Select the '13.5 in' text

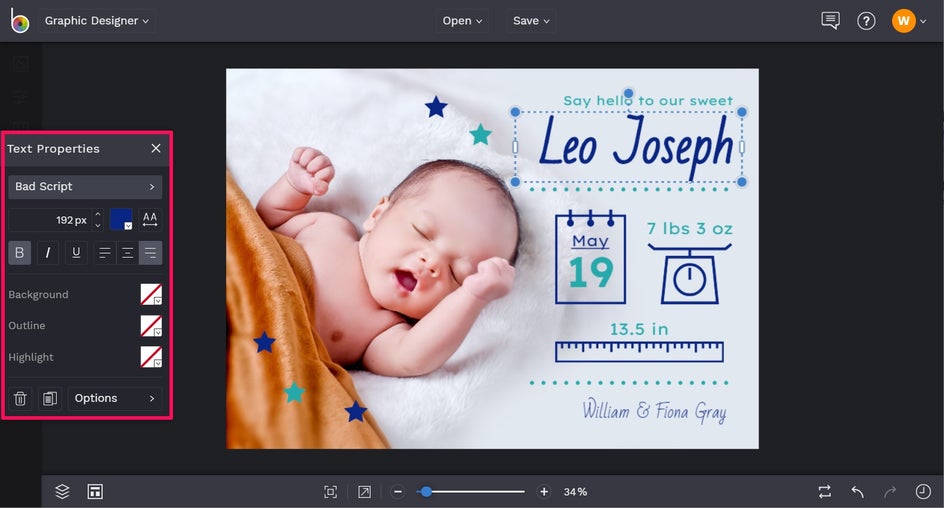click(x=639, y=329)
